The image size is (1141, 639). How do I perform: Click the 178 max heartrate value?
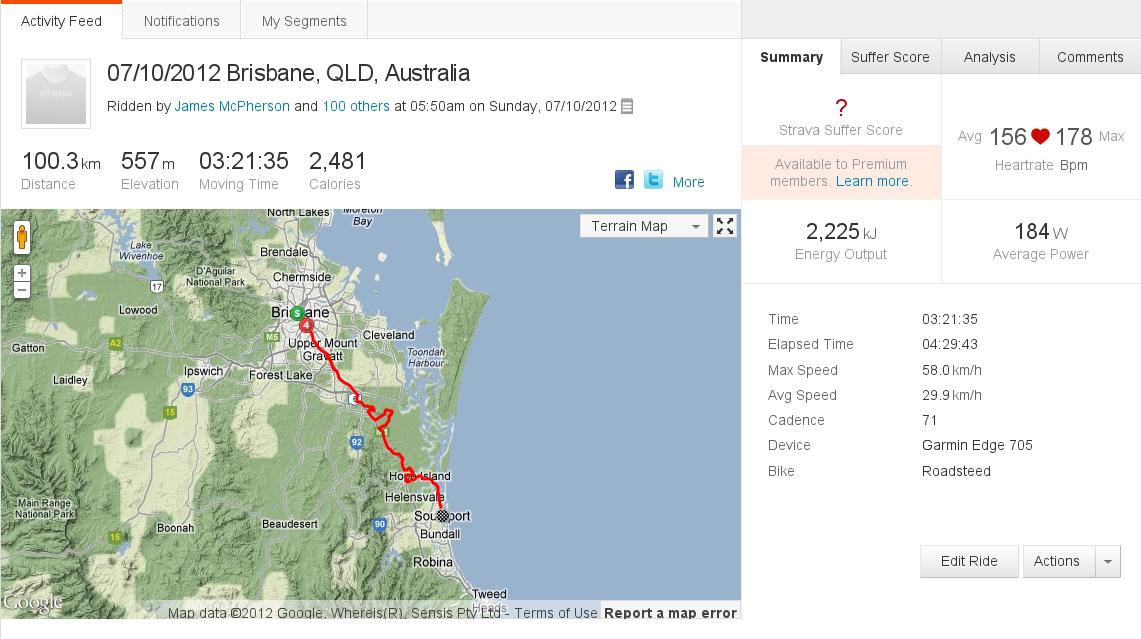1074,137
